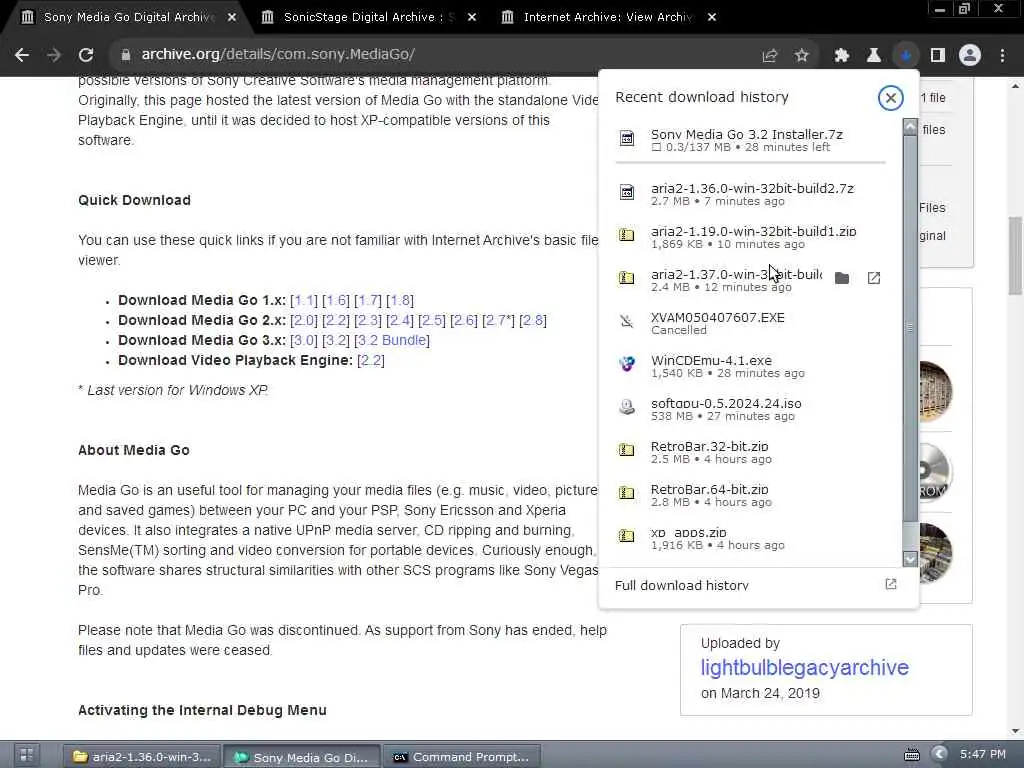Click the 5:47 PM system clock
Viewport: 1024px width, 768px height.
click(982, 754)
